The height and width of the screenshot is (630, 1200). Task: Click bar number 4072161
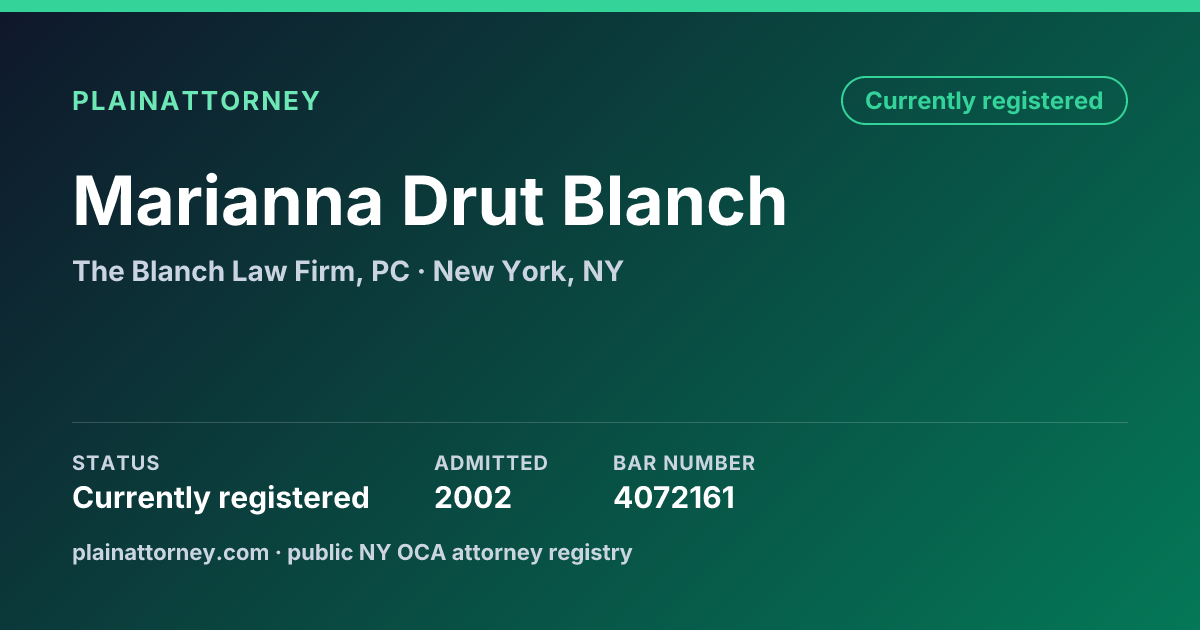[674, 498]
